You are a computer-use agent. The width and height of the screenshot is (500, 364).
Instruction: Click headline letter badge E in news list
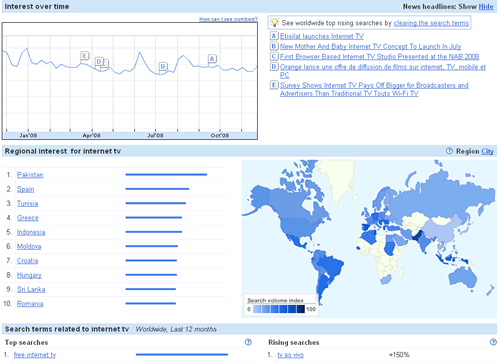point(274,85)
